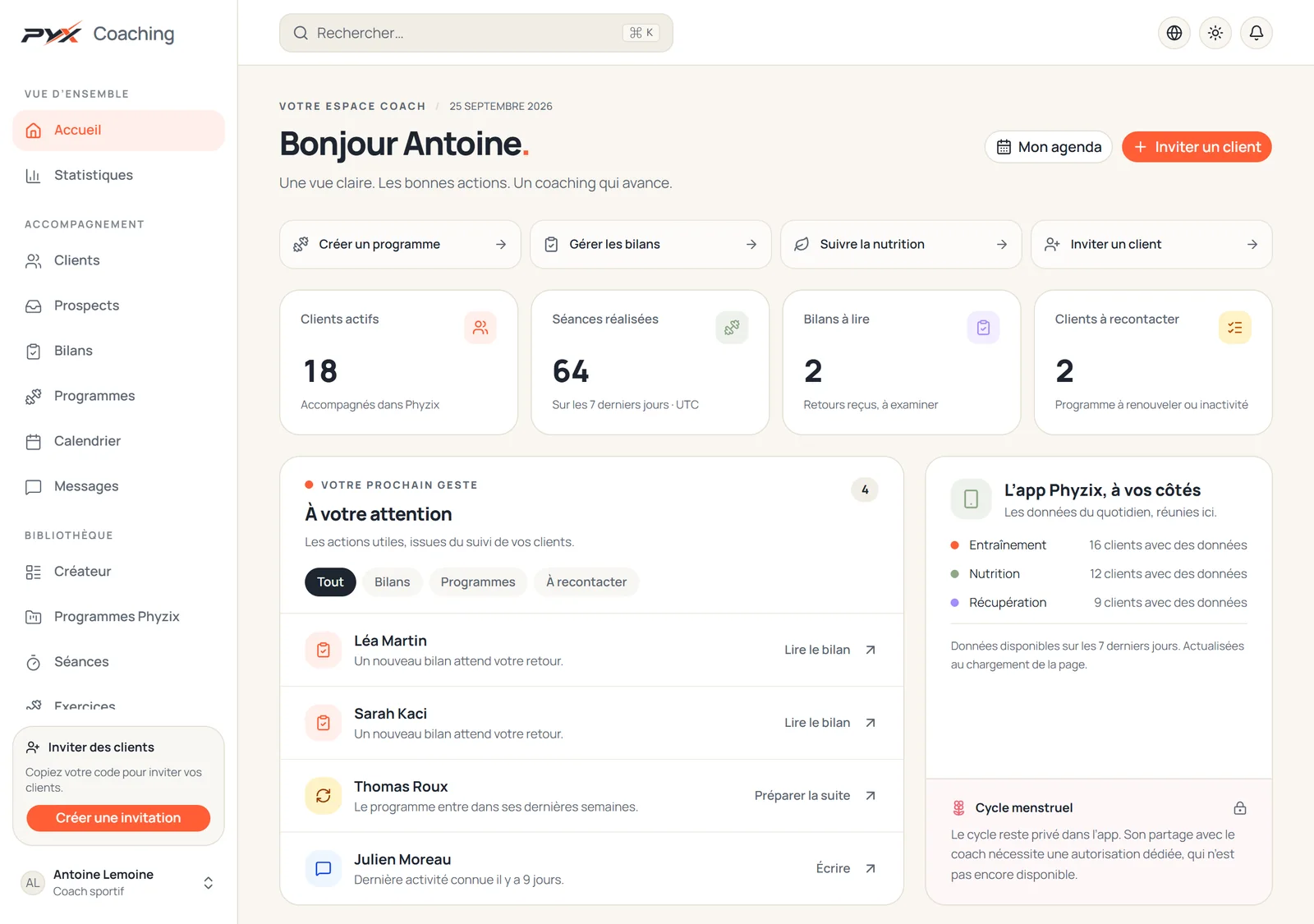Image resolution: width=1314 pixels, height=924 pixels.
Task: Select the Bilans filter tab
Action: (x=392, y=582)
